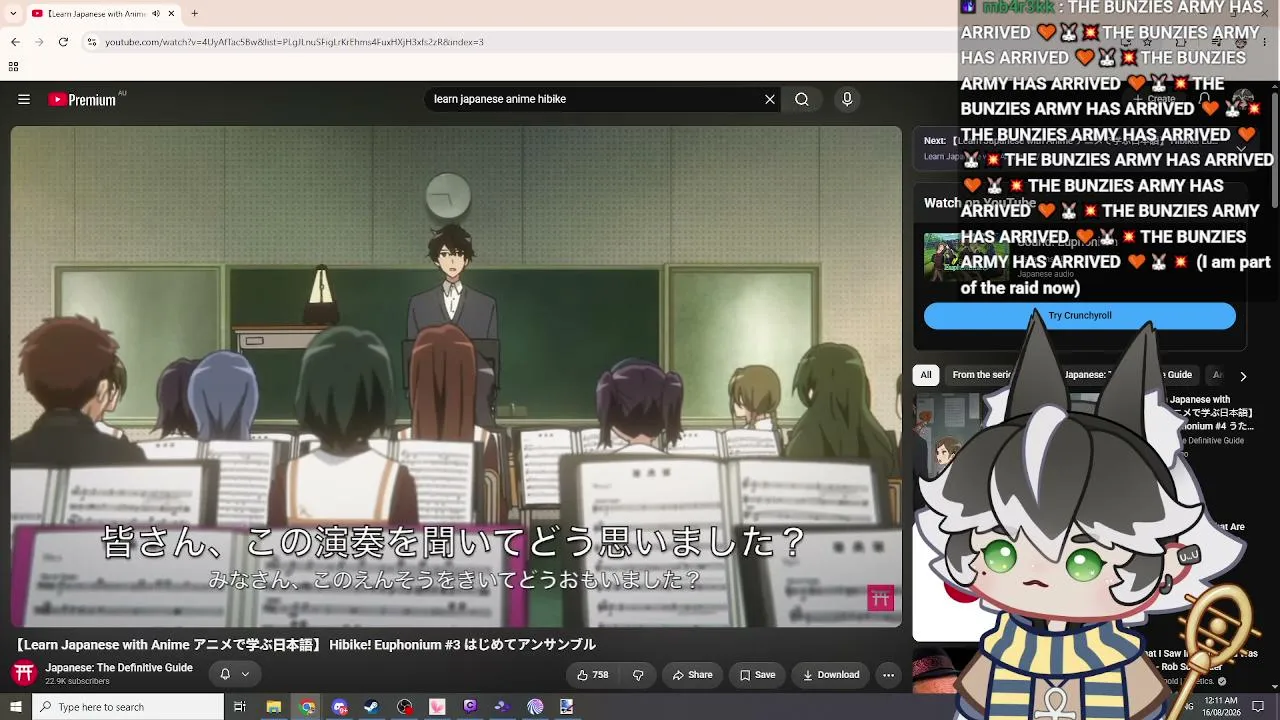
Task: Share the video
Action: (692, 675)
